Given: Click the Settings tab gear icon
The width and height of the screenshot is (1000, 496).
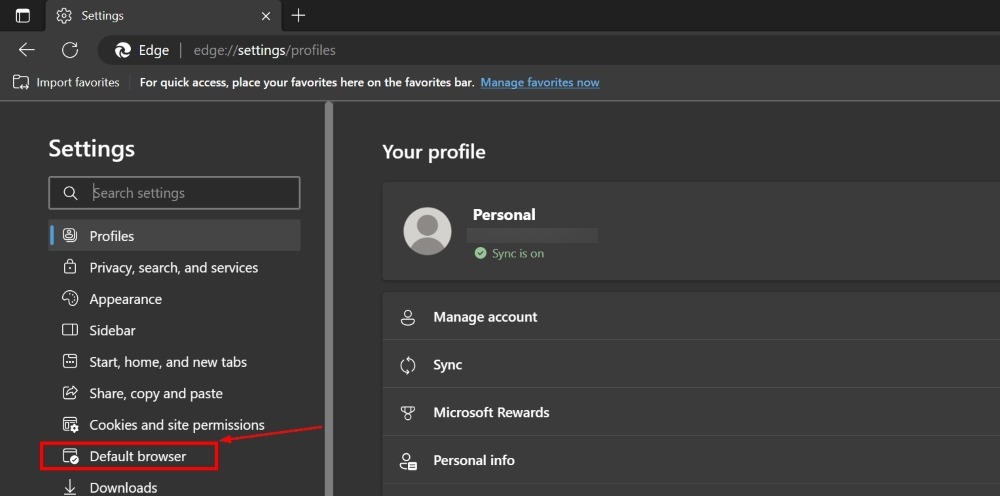Looking at the screenshot, I should click(64, 16).
